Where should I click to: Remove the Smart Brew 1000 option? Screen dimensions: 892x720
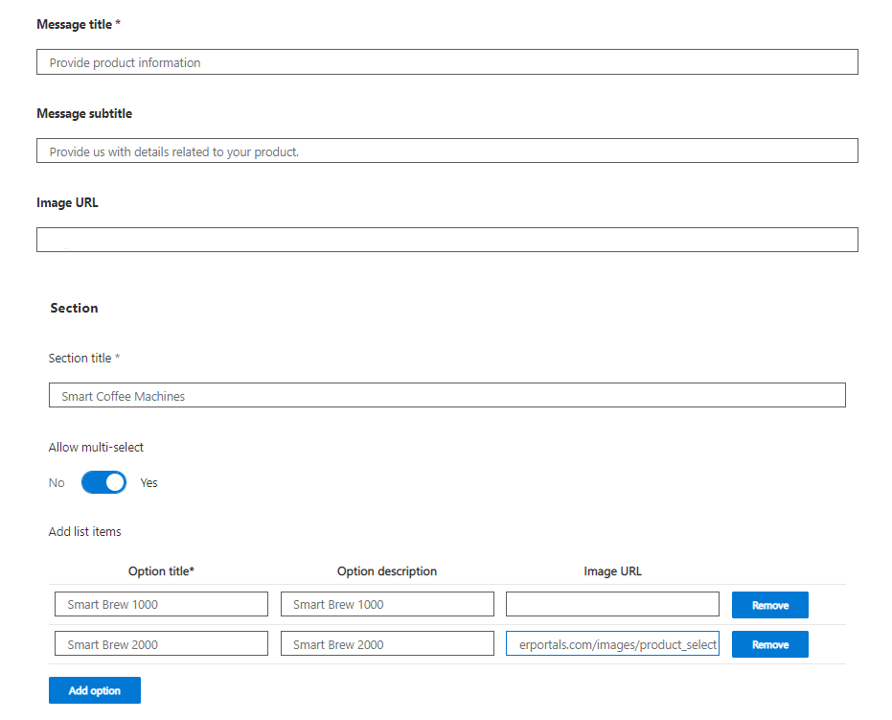(770, 605)
